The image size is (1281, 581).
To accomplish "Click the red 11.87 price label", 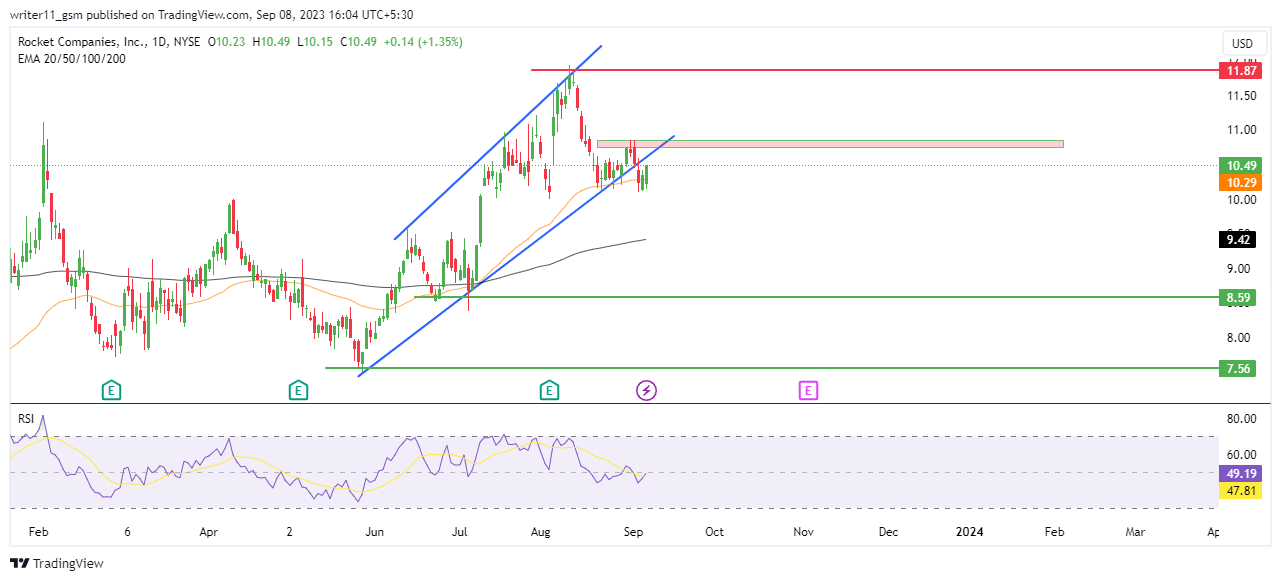I will pyautogui.click(x=1241, y=70).
